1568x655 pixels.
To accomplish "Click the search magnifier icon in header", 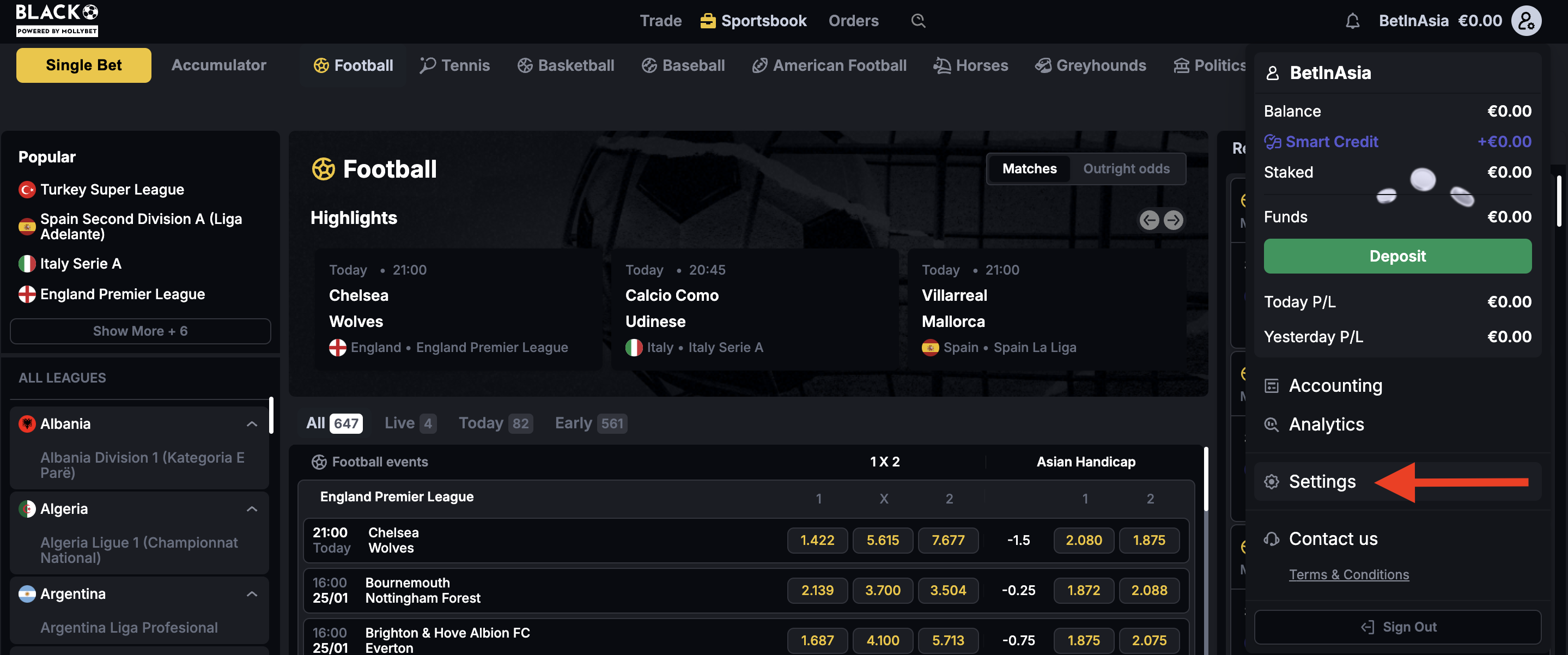I will (x=918, y=21).
